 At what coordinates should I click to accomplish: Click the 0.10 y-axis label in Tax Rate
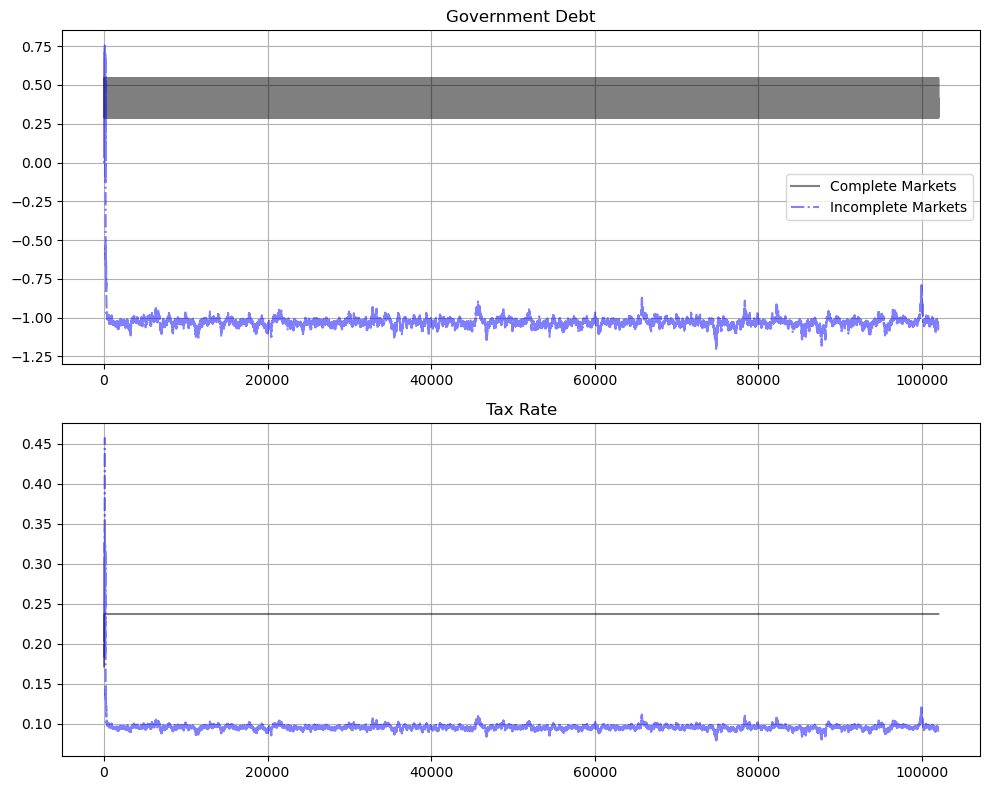(37, 724)
